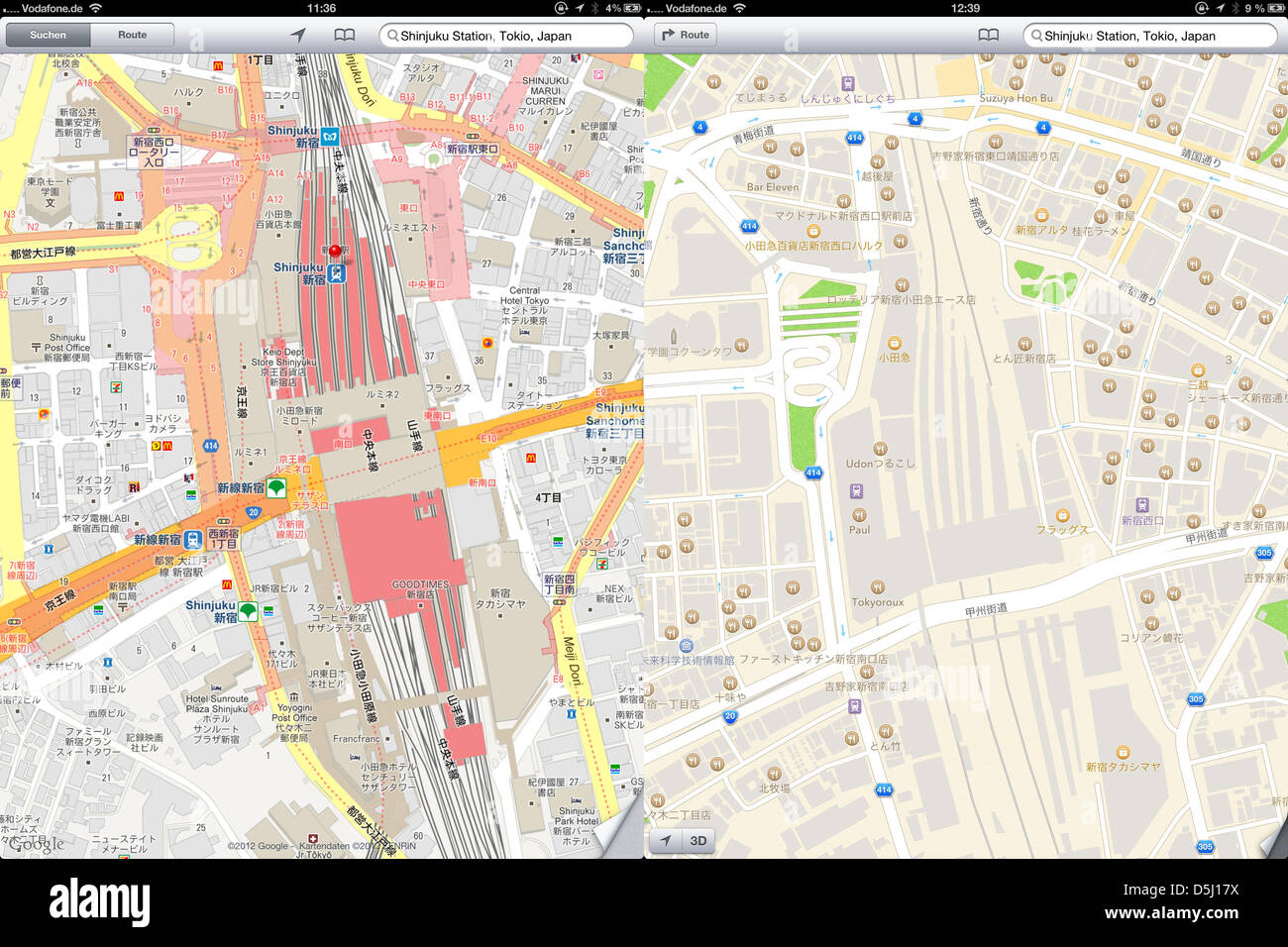Tap green Toei icon beside upper 新線新宿

(x=276, y=487)
